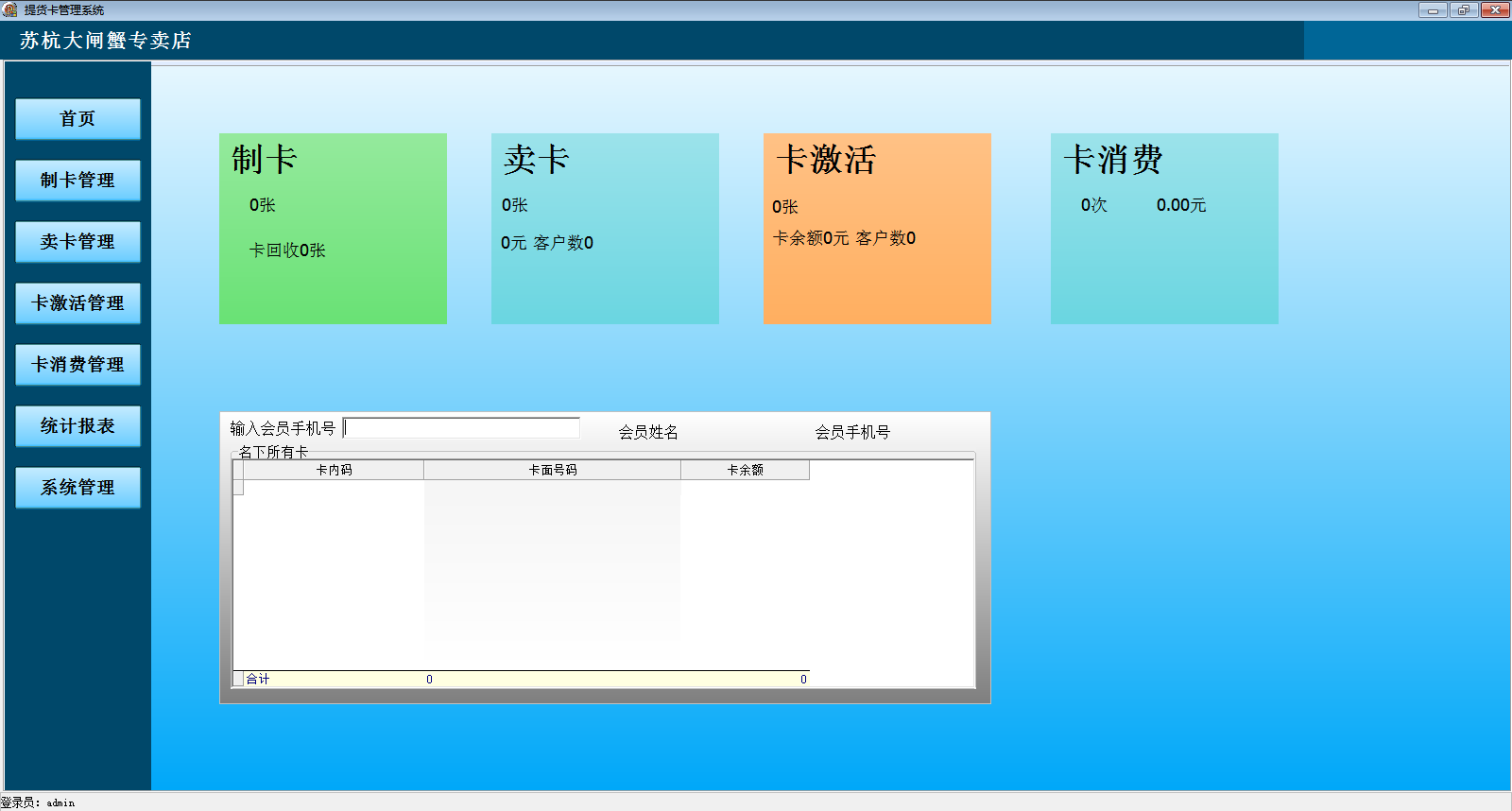
Task: Open 卡消费管理 module
Action: [77, 365]
